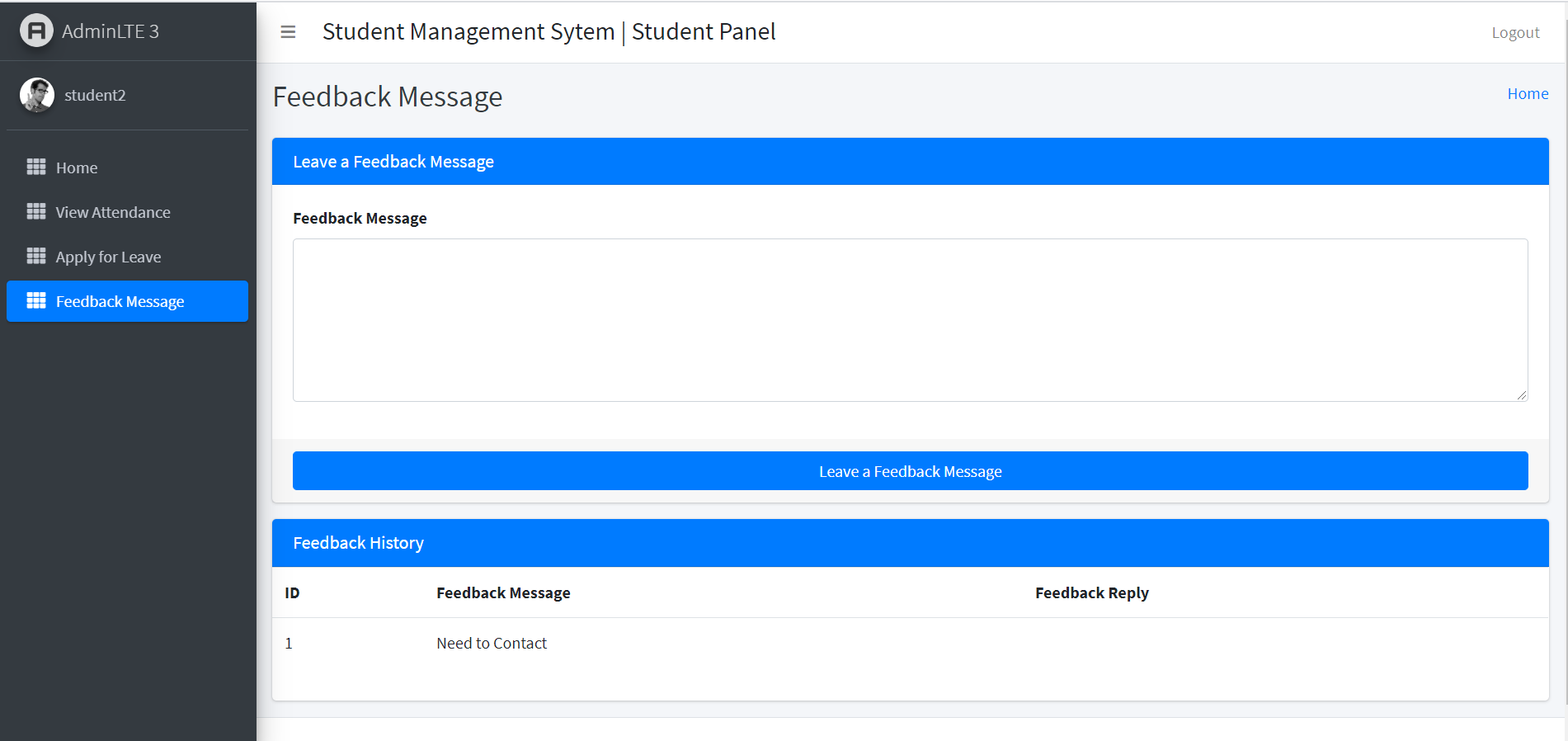The image size is (1568, 741).
Task: Click the Feedback Message page heading
Action: pos(388,97)
